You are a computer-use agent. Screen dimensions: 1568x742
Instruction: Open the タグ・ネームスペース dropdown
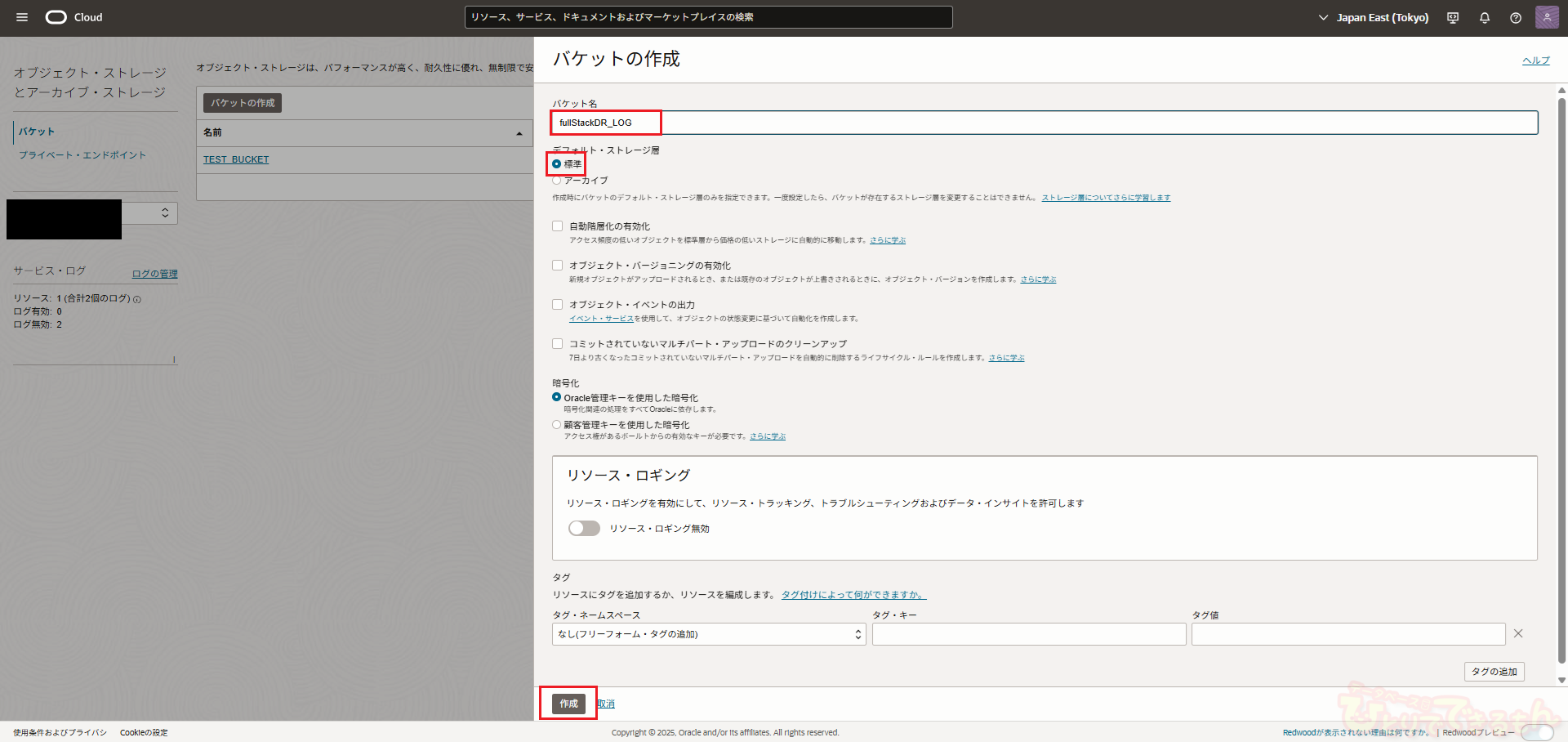(x=708, y=634)
